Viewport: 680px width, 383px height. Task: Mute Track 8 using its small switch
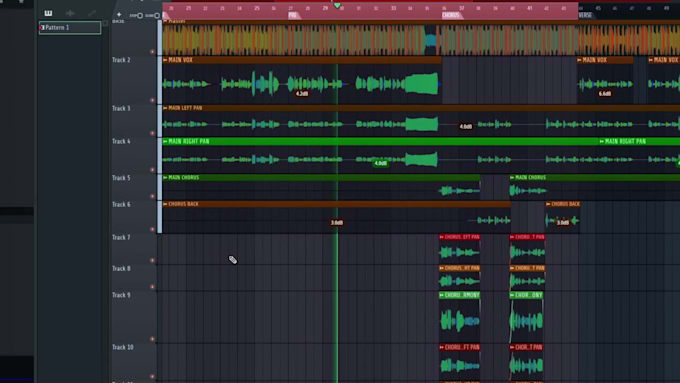coord(152,287)
